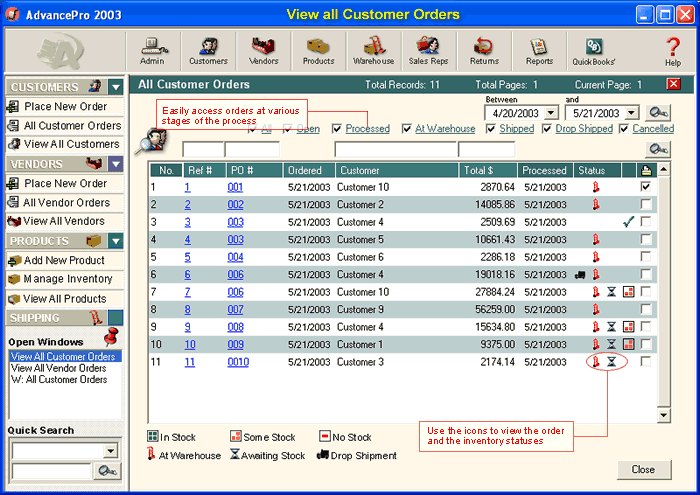This screenshot has width=700, height=495.
Task: Click the Awaiting Stock hourglass icon in row 7
Action: pos(612,292)
